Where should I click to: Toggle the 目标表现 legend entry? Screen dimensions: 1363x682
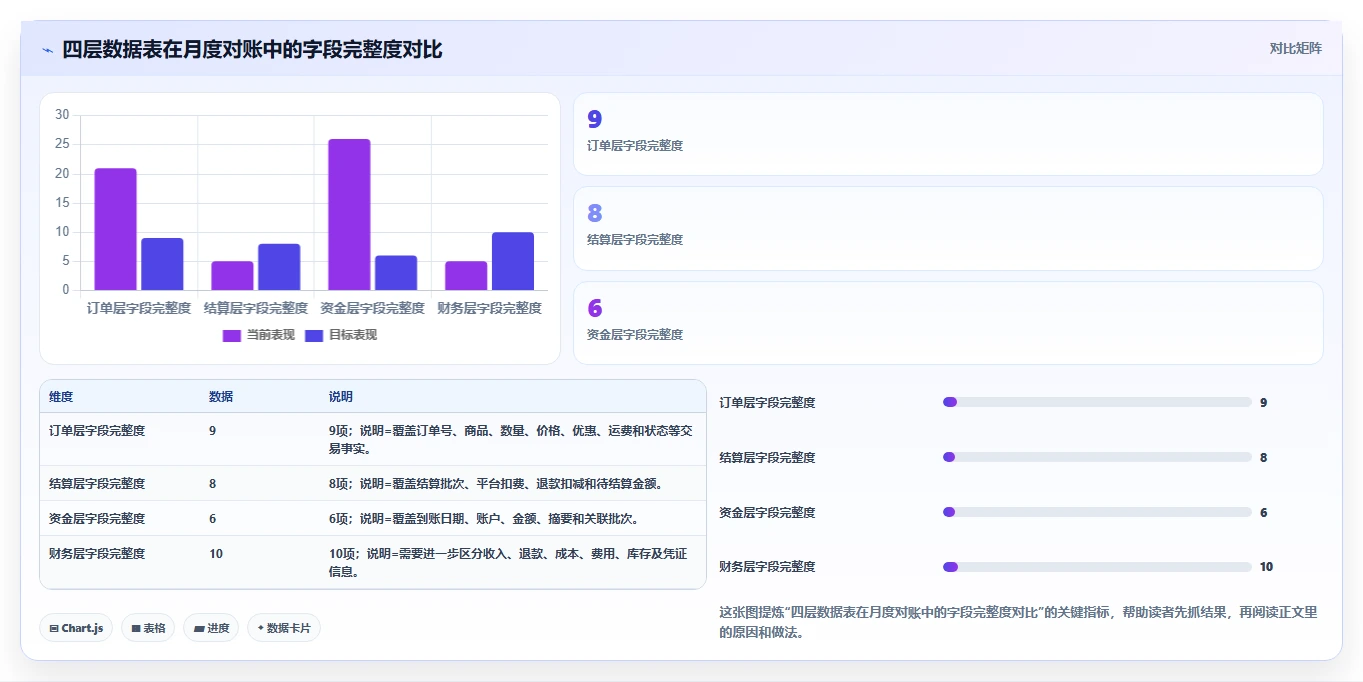[341, 335]
